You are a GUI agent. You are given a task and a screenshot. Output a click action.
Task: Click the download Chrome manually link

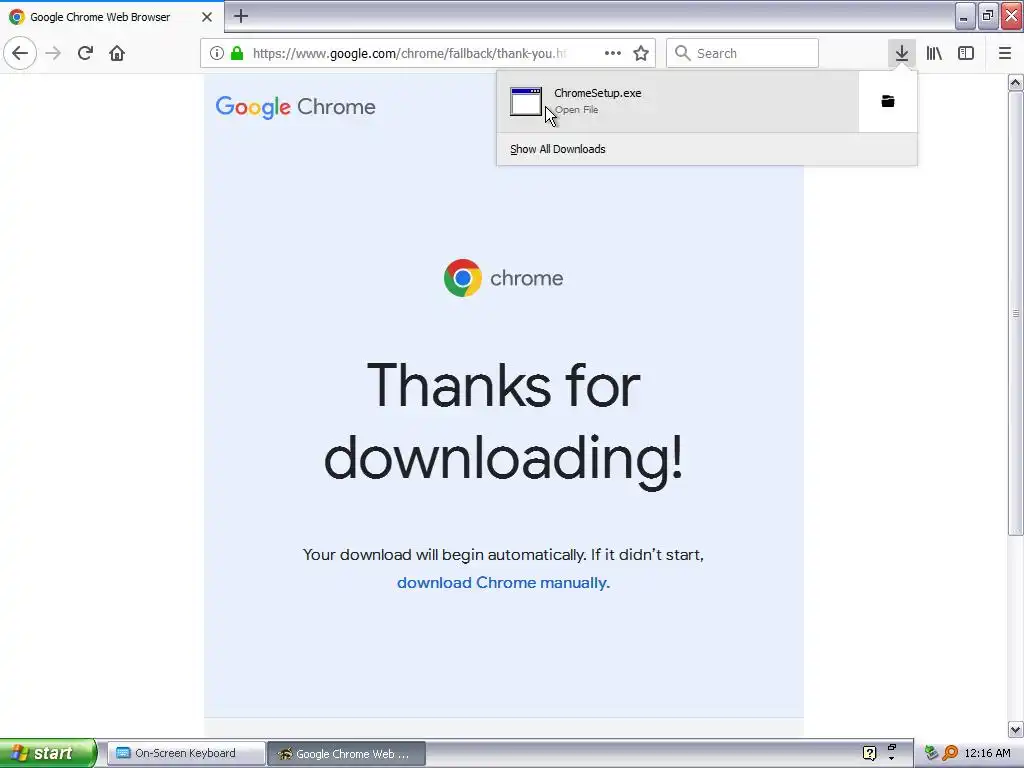(x=504, y=583)
